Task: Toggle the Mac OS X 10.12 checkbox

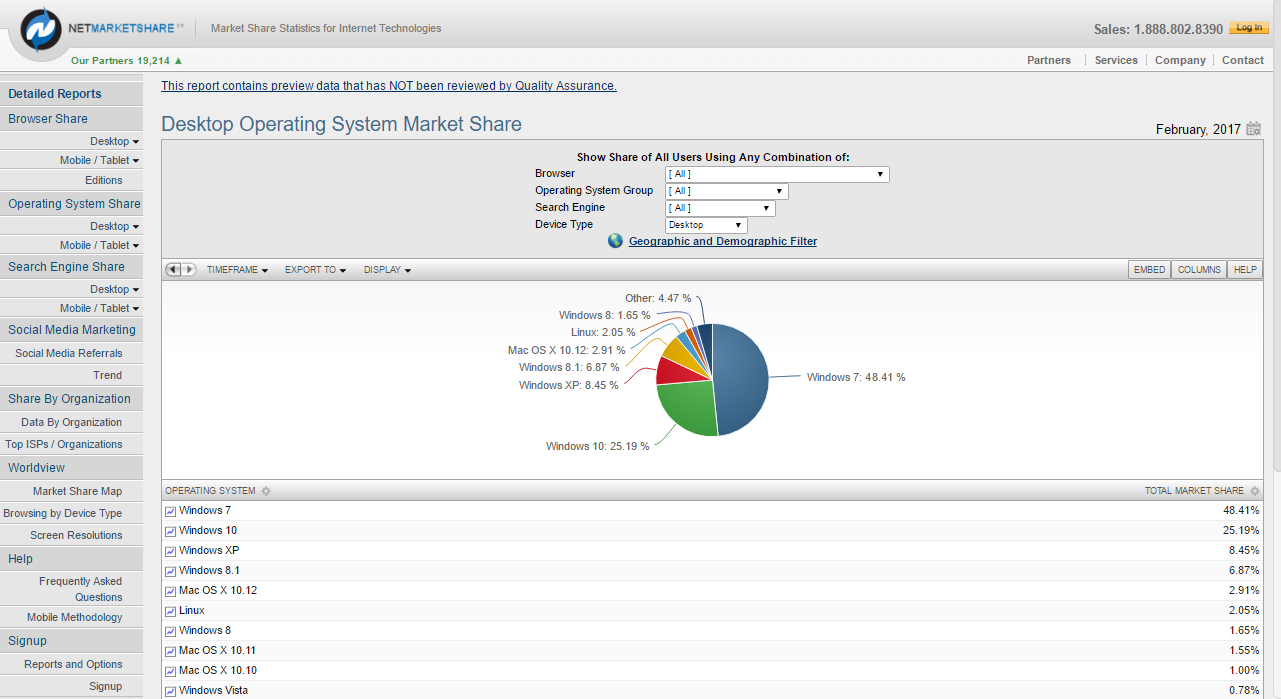Action: click(170, 591)
